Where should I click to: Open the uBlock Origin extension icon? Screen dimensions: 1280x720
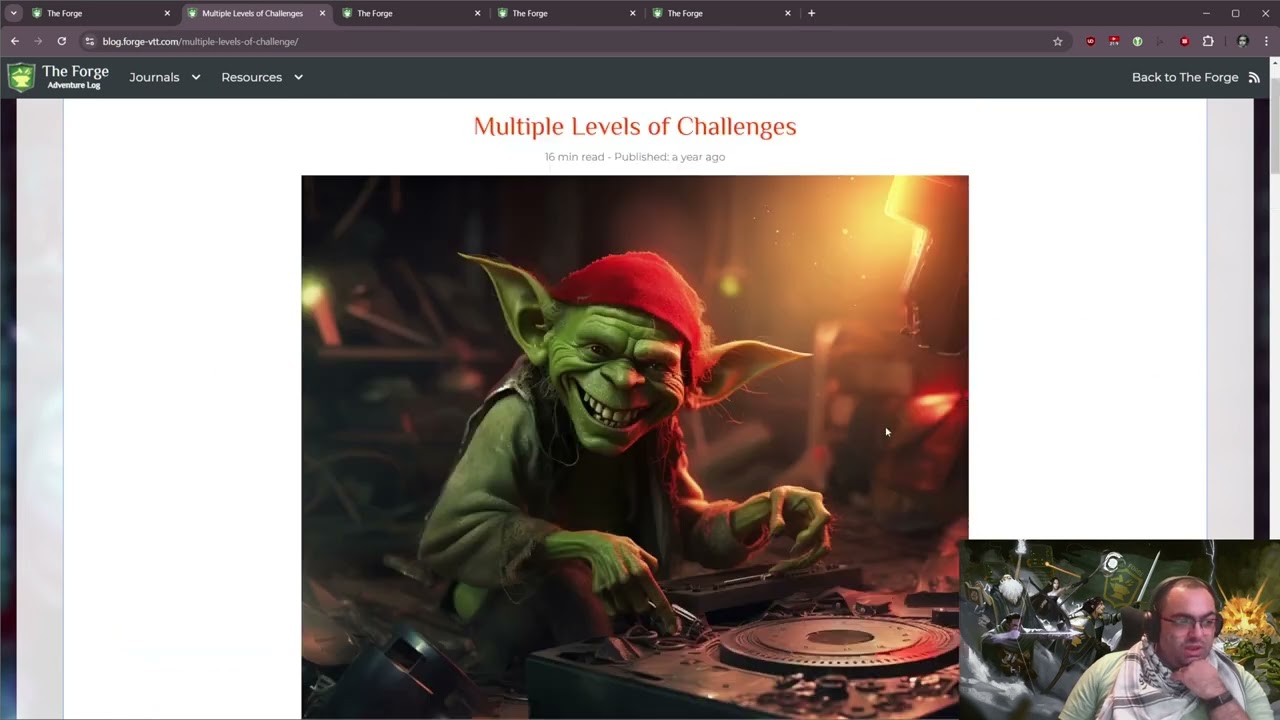pos(1090,41)
